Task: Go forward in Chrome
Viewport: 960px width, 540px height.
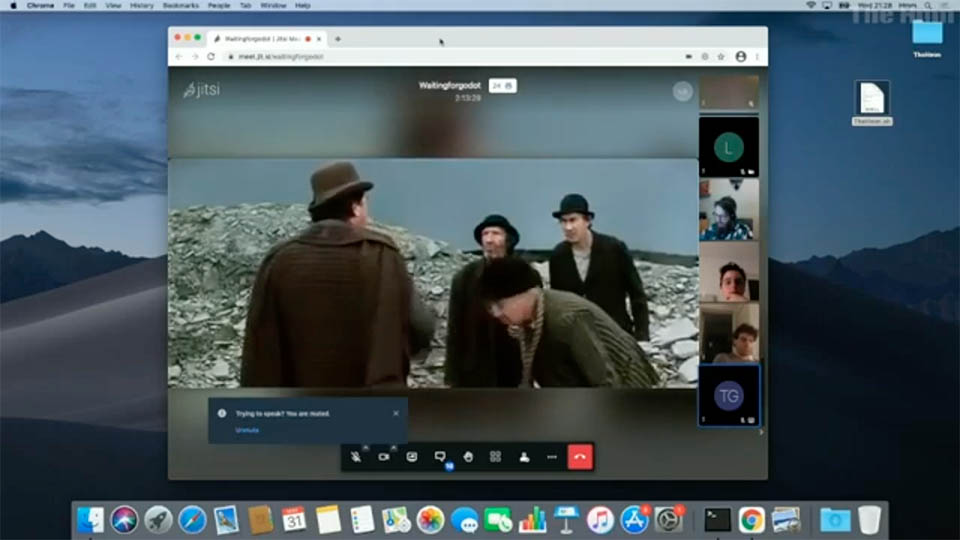Action: [195, 56]
